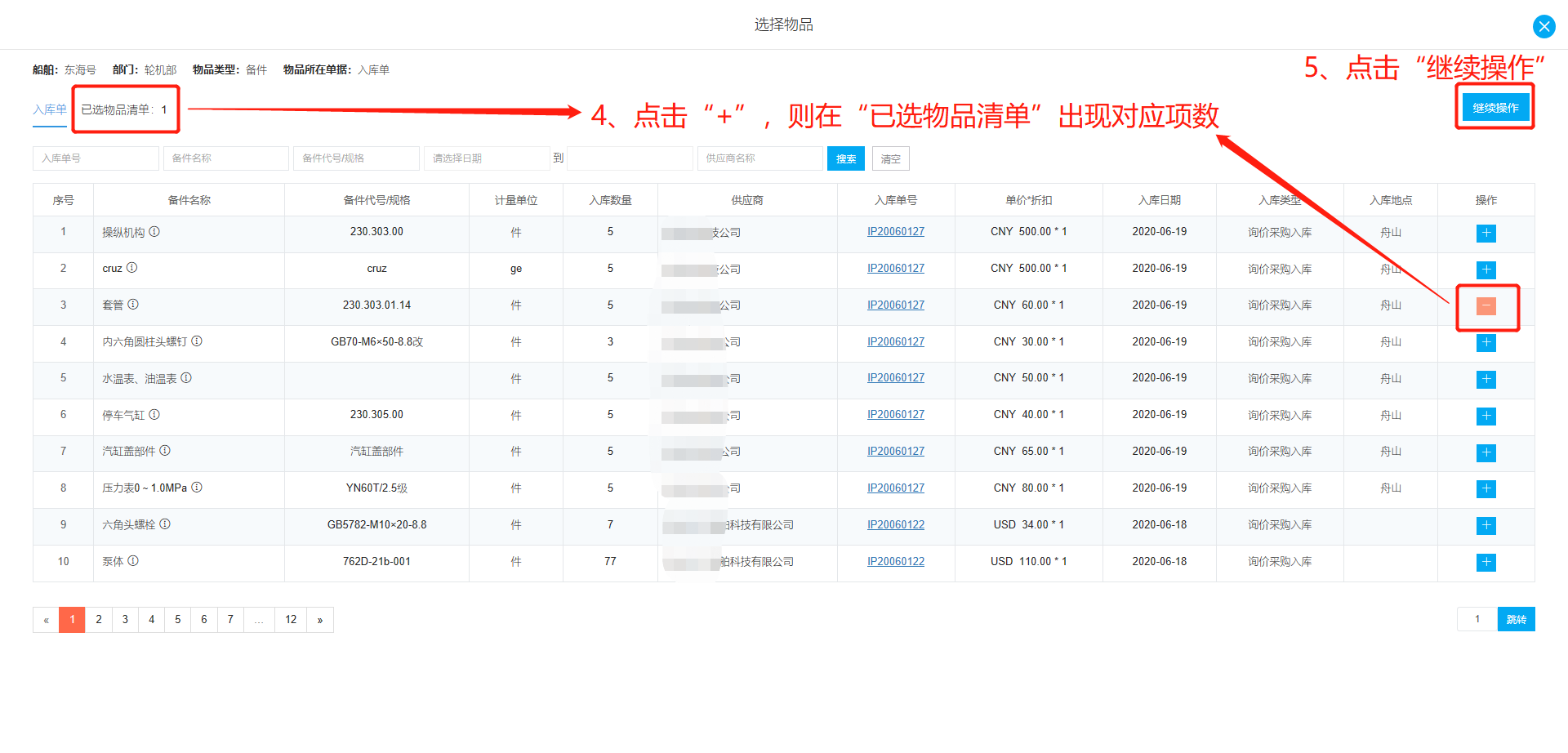Click the 入库数量 column header
This screenshot has height=753, width=1568.
[610, 200]
